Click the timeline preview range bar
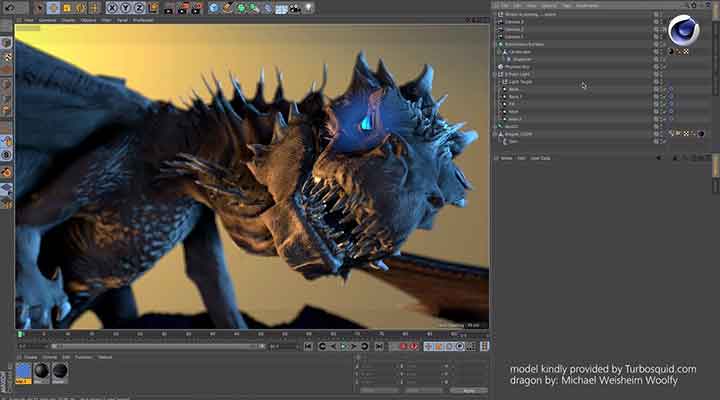This screenshot has width=720, height=400. pos(158,346)
